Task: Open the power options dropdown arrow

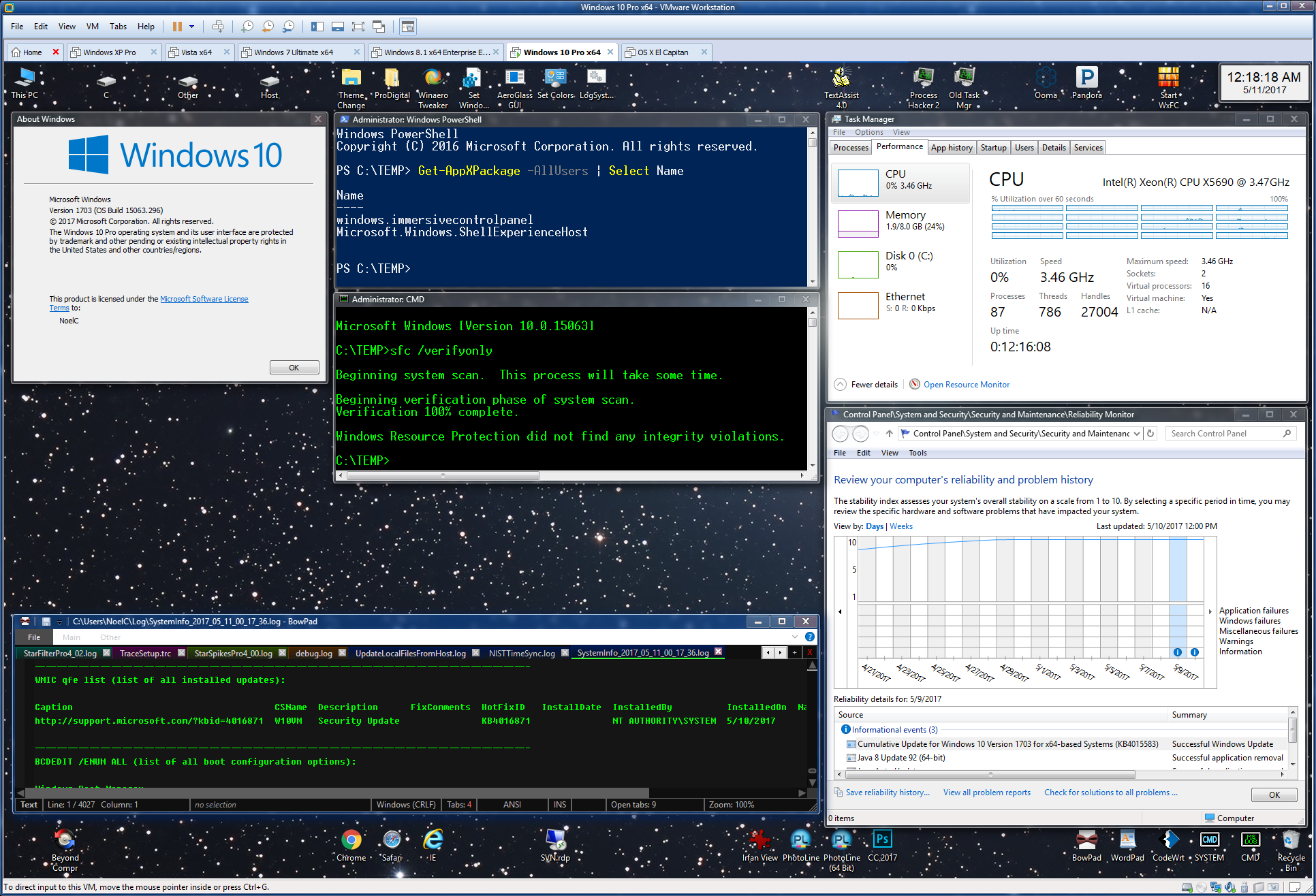Action: pyautogui.click(x=191, y=27)
